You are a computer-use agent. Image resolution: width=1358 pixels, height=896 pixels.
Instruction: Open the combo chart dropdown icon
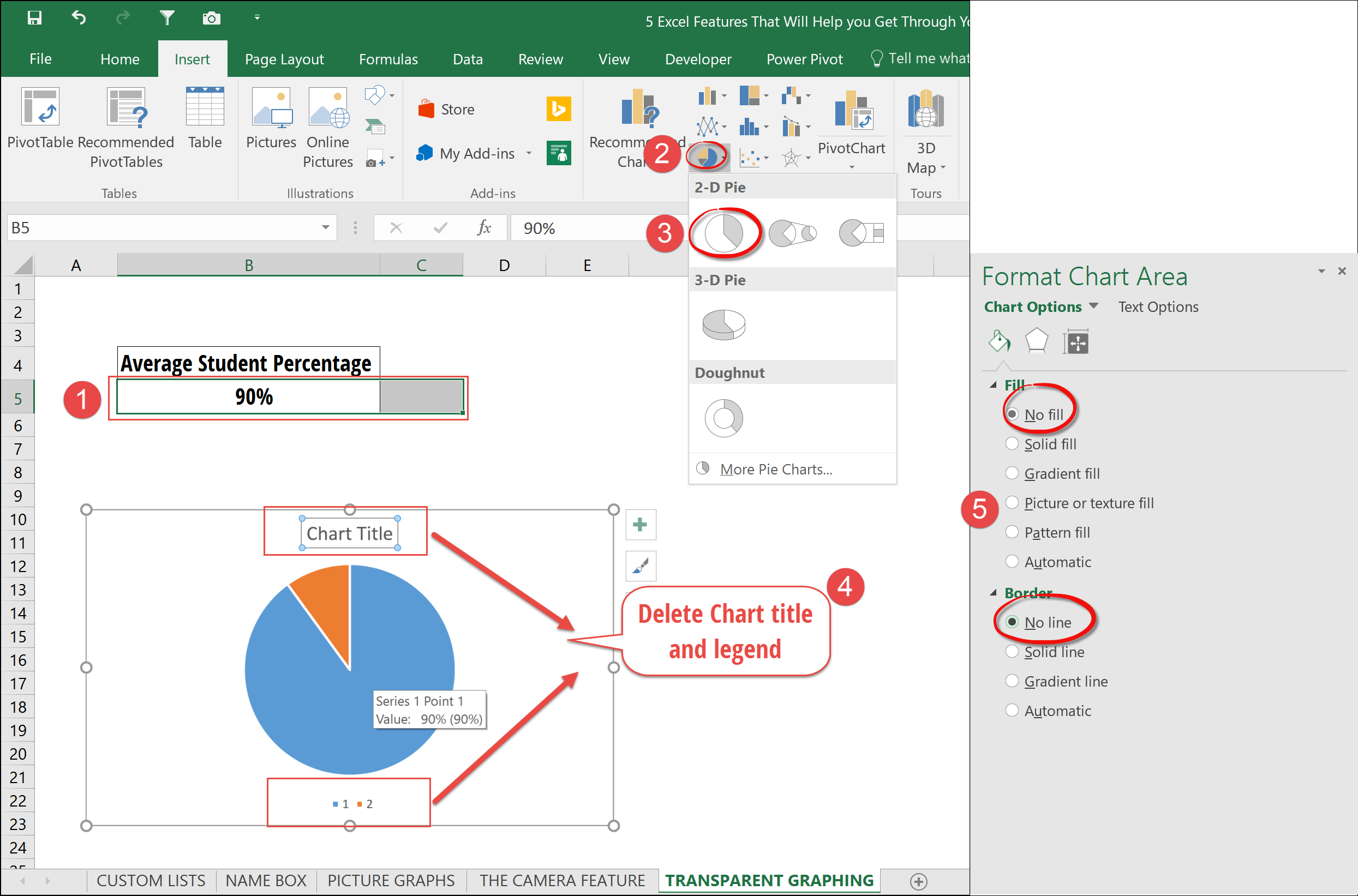click(x=796, y=127)
